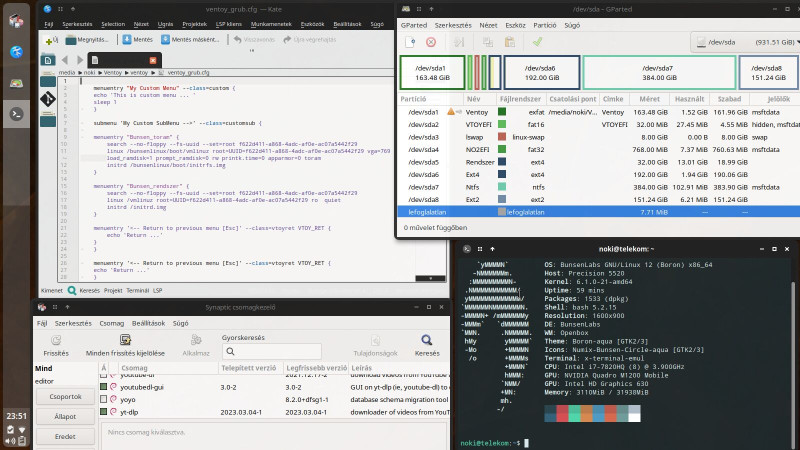Click the lowercase 'ventoy' breadcrumb in Kate
Viewport: 800px width, 450px height.
click(x=139, y=72)
